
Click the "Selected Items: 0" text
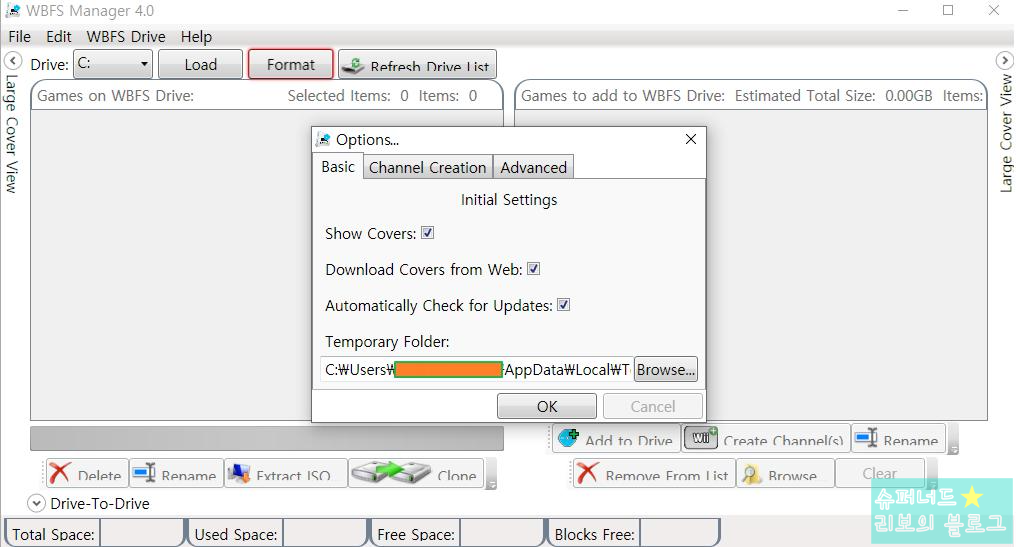click(x=348, y=96)
